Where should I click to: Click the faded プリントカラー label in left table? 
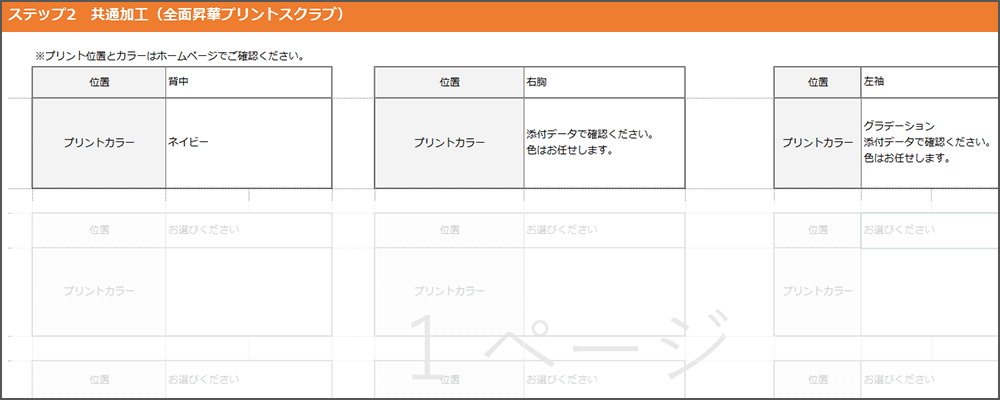click(99, 291)
